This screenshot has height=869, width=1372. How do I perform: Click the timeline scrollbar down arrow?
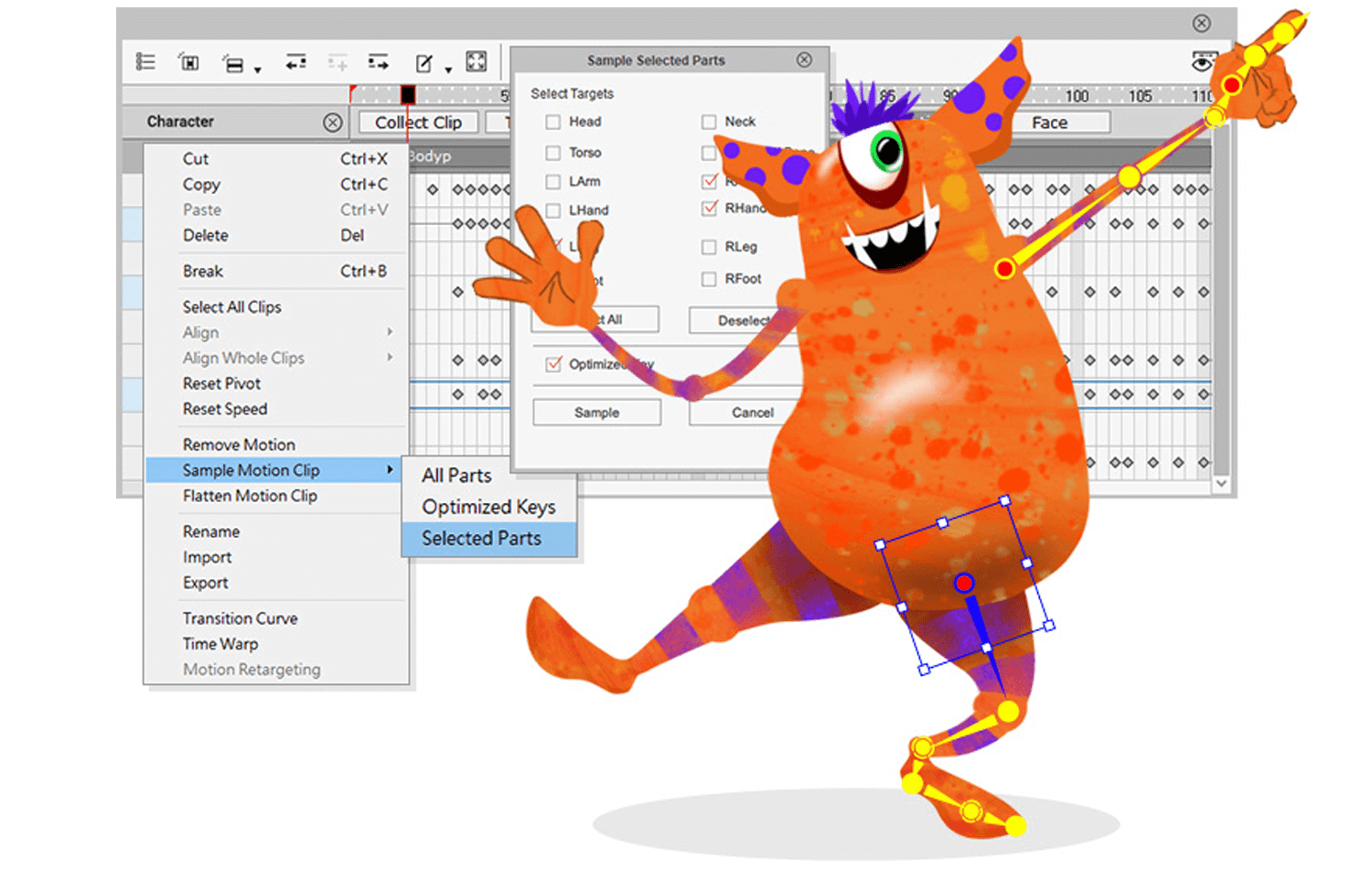1221,484
